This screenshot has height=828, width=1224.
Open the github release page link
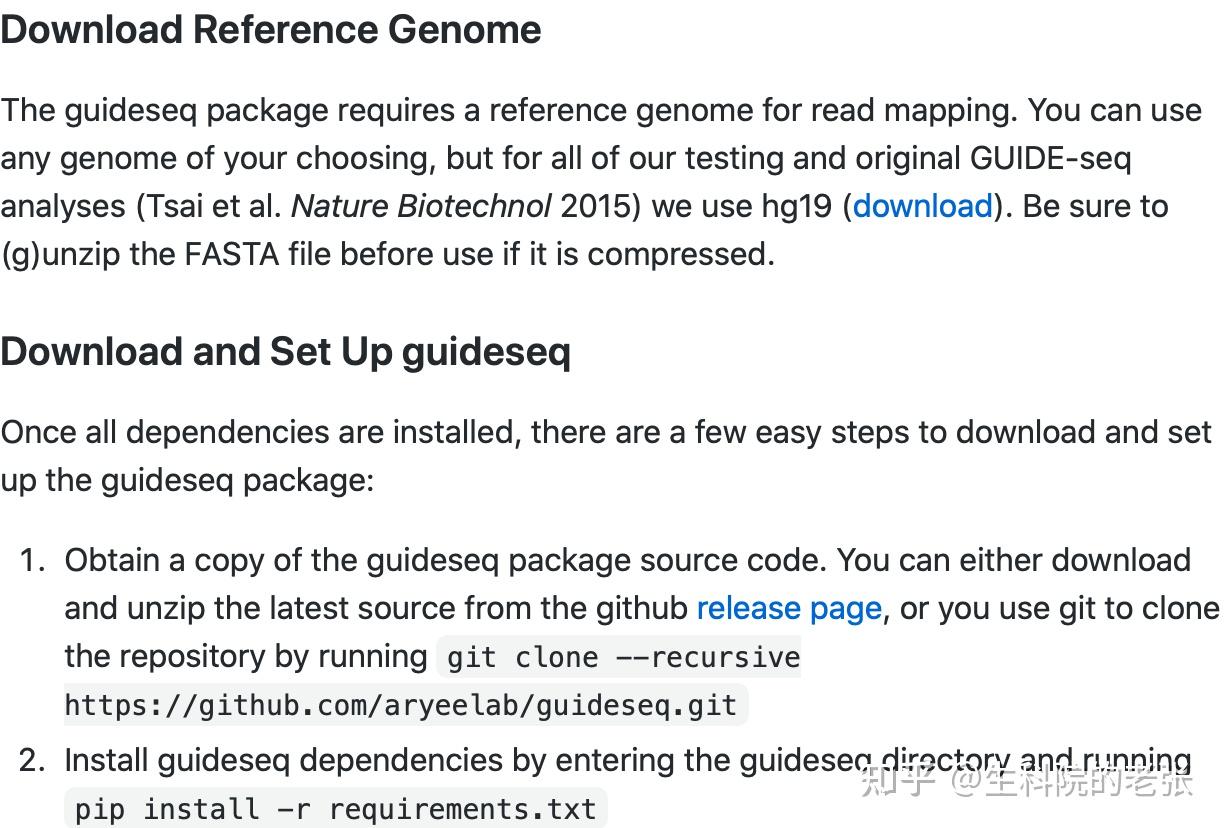[x=789, y=608]
